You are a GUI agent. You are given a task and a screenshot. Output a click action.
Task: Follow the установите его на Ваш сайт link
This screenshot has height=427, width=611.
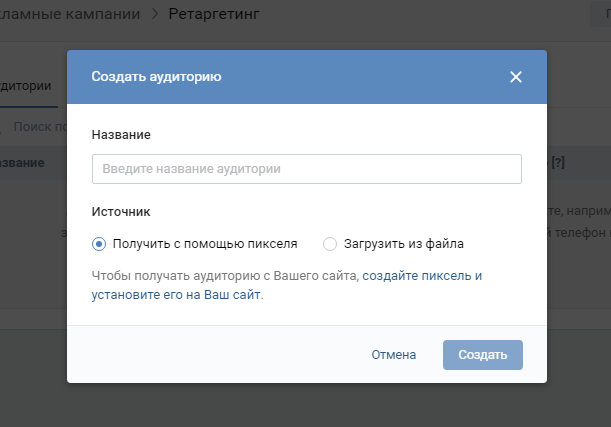tap(175, 295)
